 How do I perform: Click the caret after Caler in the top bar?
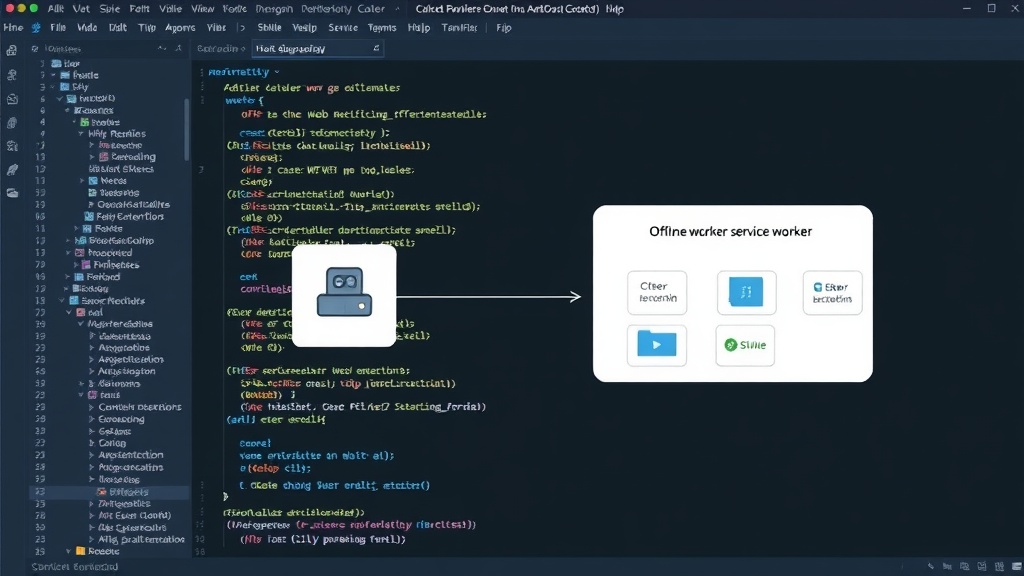[x=397, y=9]
